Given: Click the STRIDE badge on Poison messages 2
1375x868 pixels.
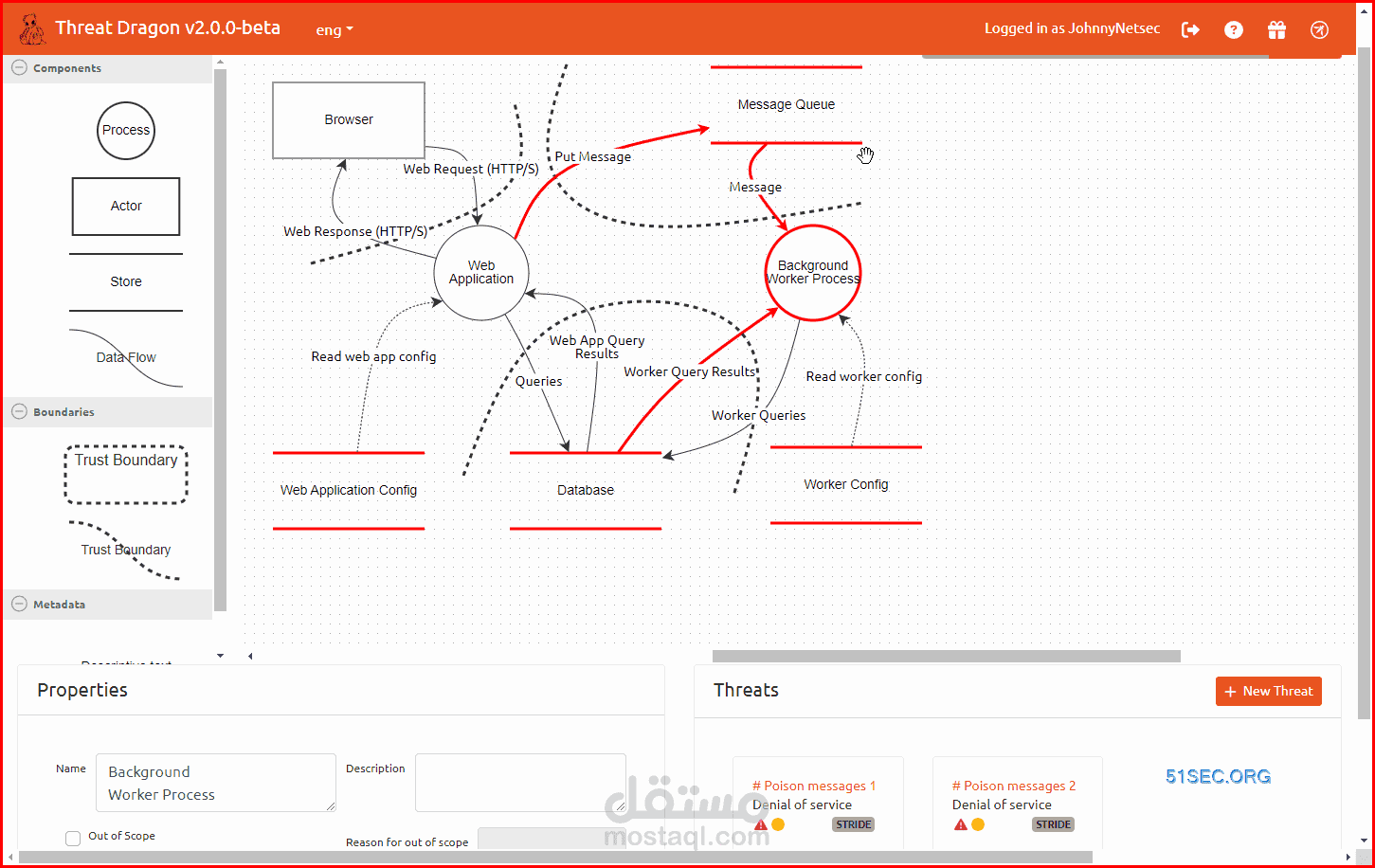Looking at the screenshot, I should [1053, 825].
